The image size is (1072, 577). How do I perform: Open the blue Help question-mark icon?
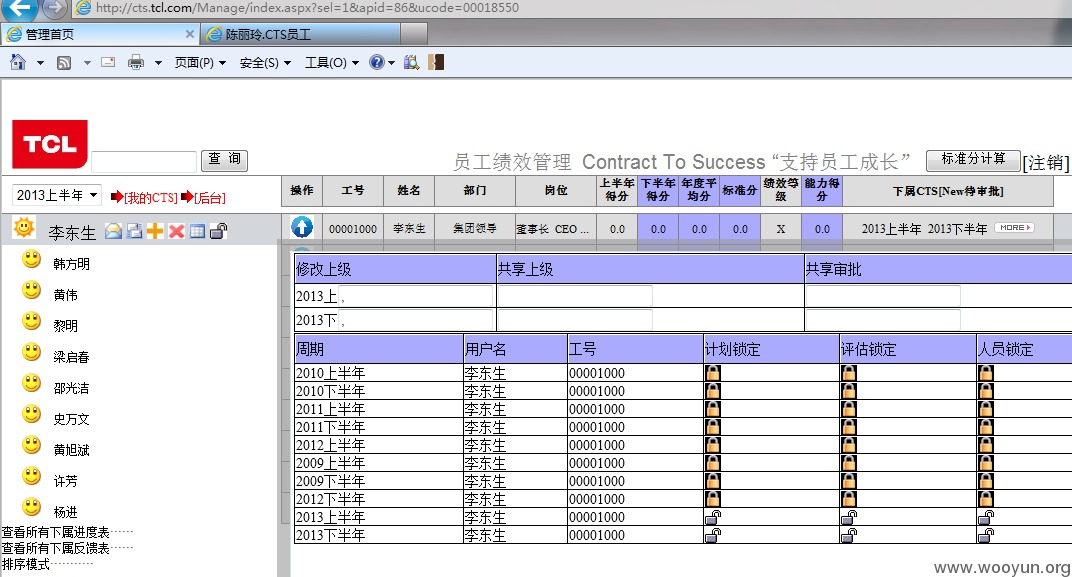[376, 62]
